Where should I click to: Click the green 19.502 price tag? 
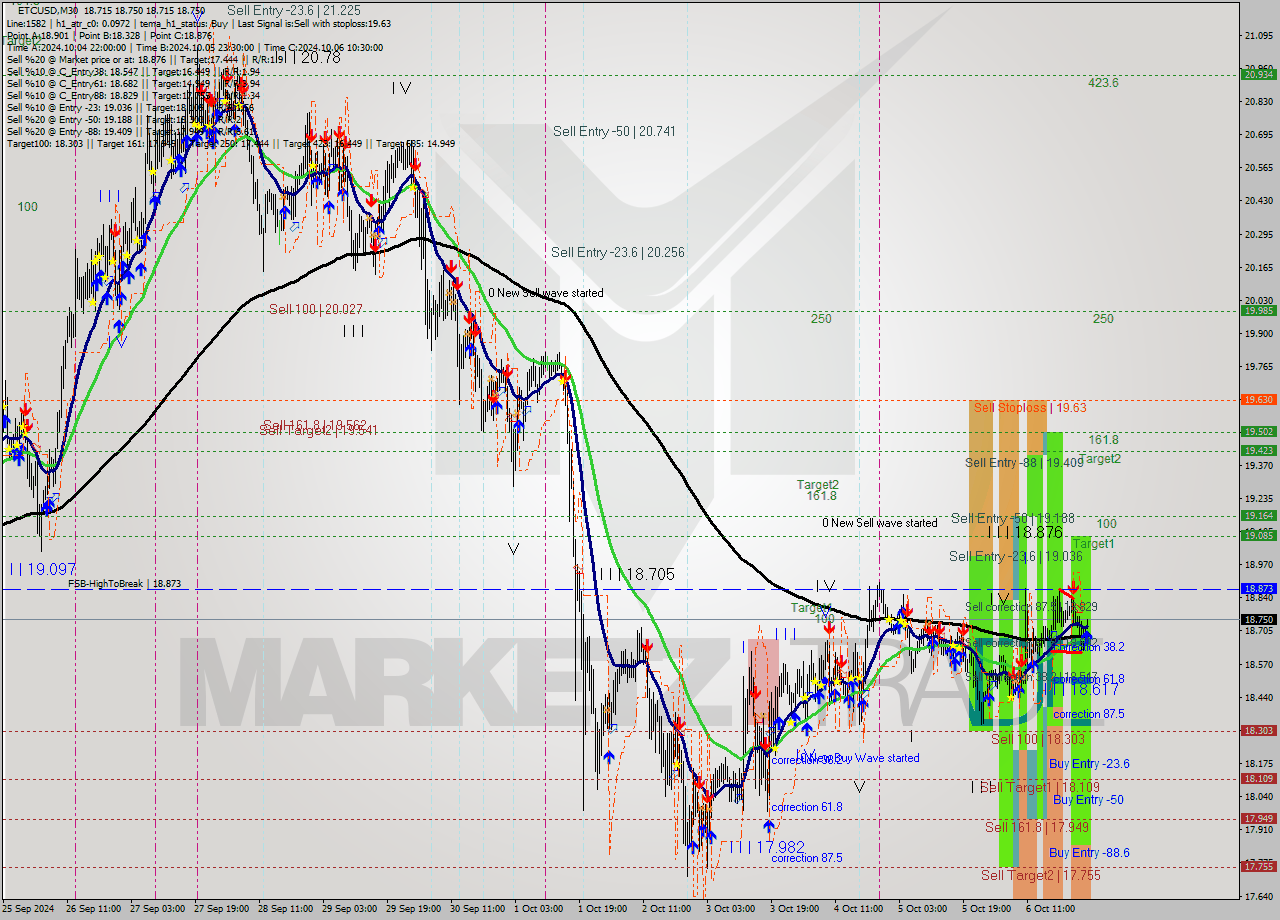pyautogui.click(x=1258, y=431)
